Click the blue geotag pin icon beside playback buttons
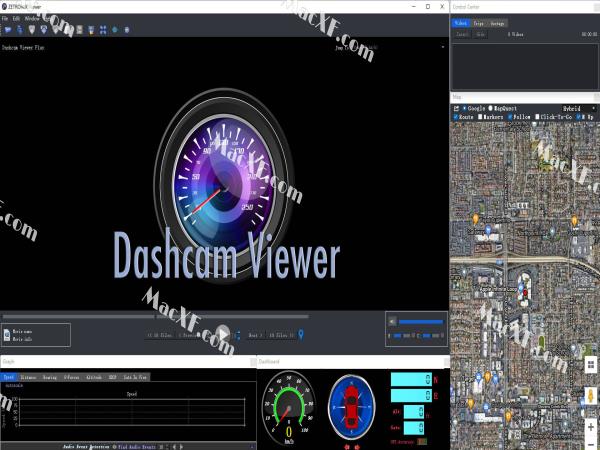The image size is (600, 450). coord(301,335)
